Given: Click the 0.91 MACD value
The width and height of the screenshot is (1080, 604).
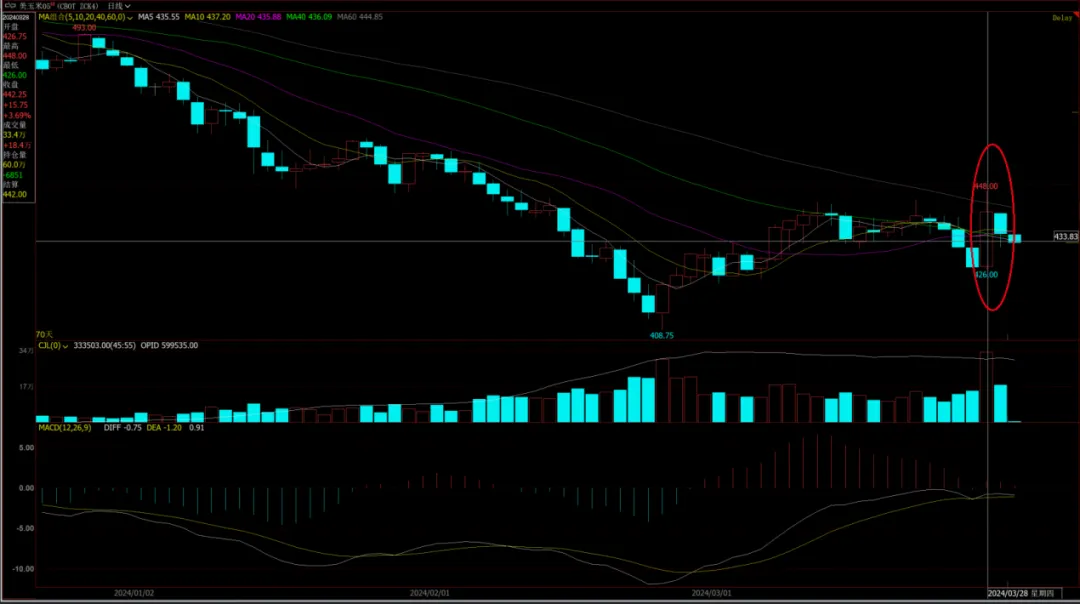Looking at the screenshot, I should [x=196, y=428].
